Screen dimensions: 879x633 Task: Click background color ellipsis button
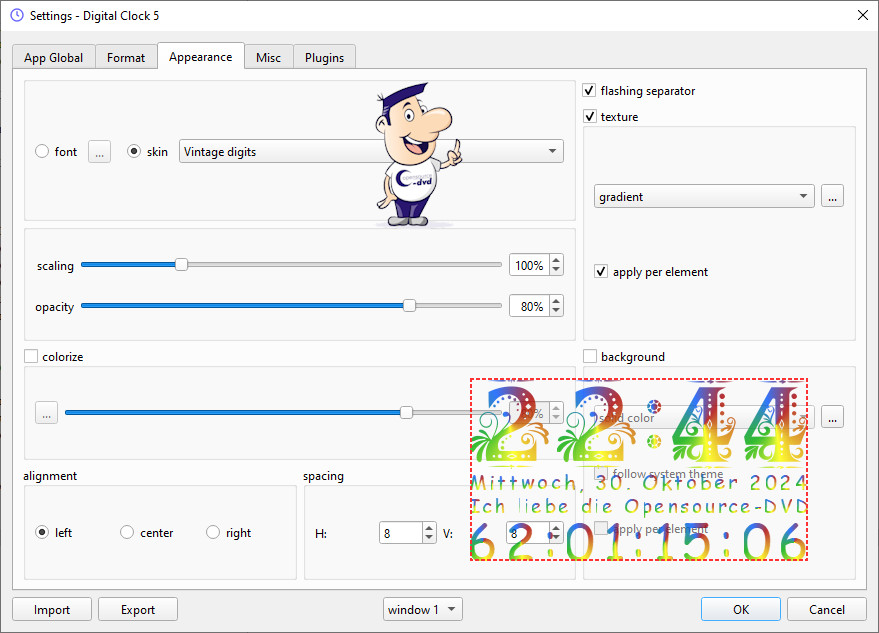pyautogui.click(x=832, y=417)
